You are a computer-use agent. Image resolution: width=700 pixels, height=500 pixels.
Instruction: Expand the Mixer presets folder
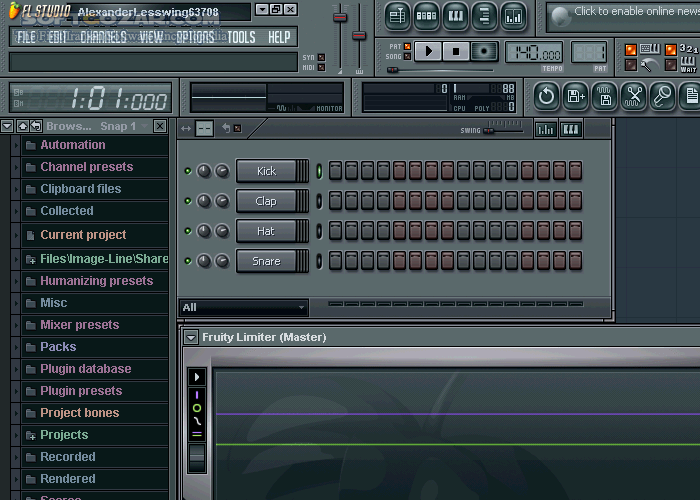(x=16, y=325)
